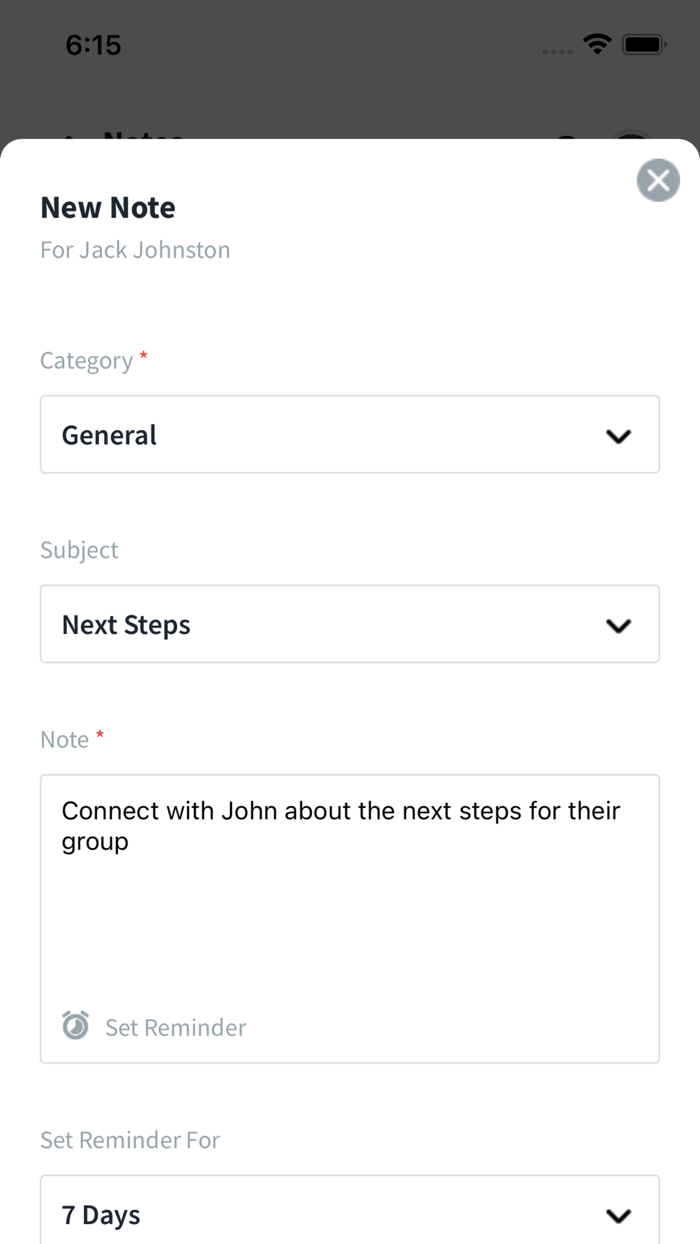Tap the cellular signal dots indicator
700x1244 pixels.
(557, 51)
